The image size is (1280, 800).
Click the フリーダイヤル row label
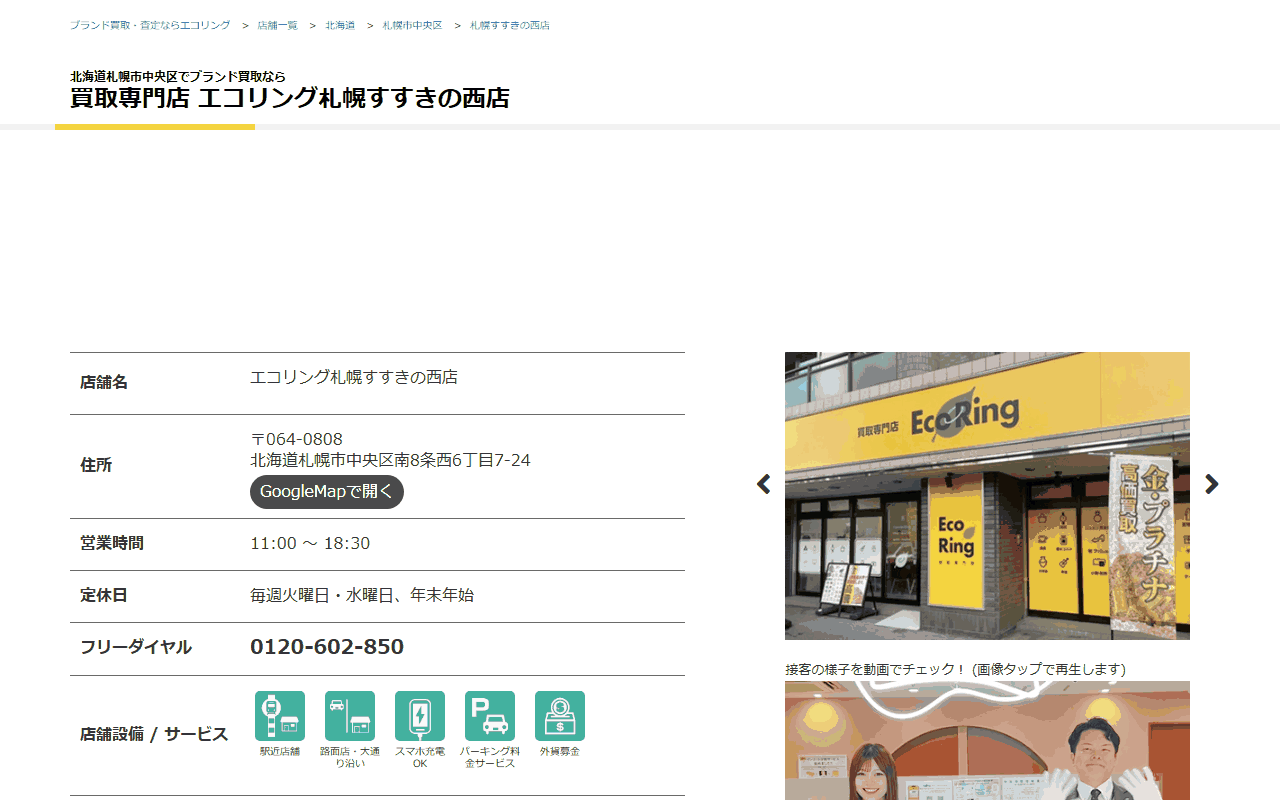pos(136,647)
